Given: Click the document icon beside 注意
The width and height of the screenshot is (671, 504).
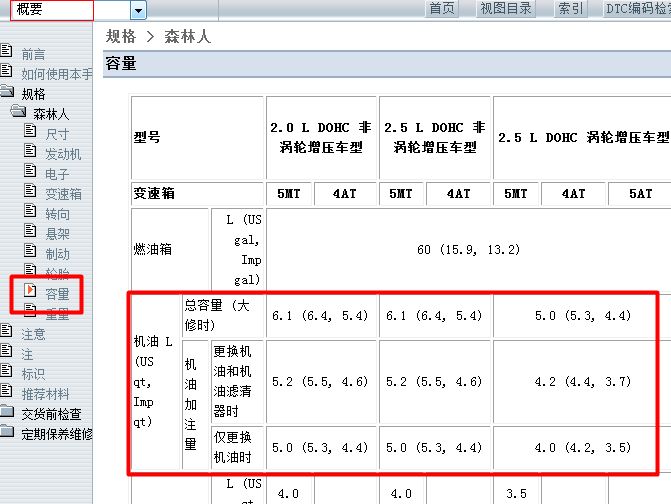Looking at the screenshot, I should [6, 330].
